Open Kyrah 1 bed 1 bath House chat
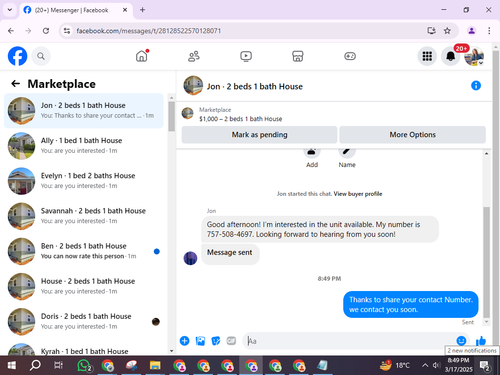This screenshot has width=500, height=375. click(x=84, y=349)
